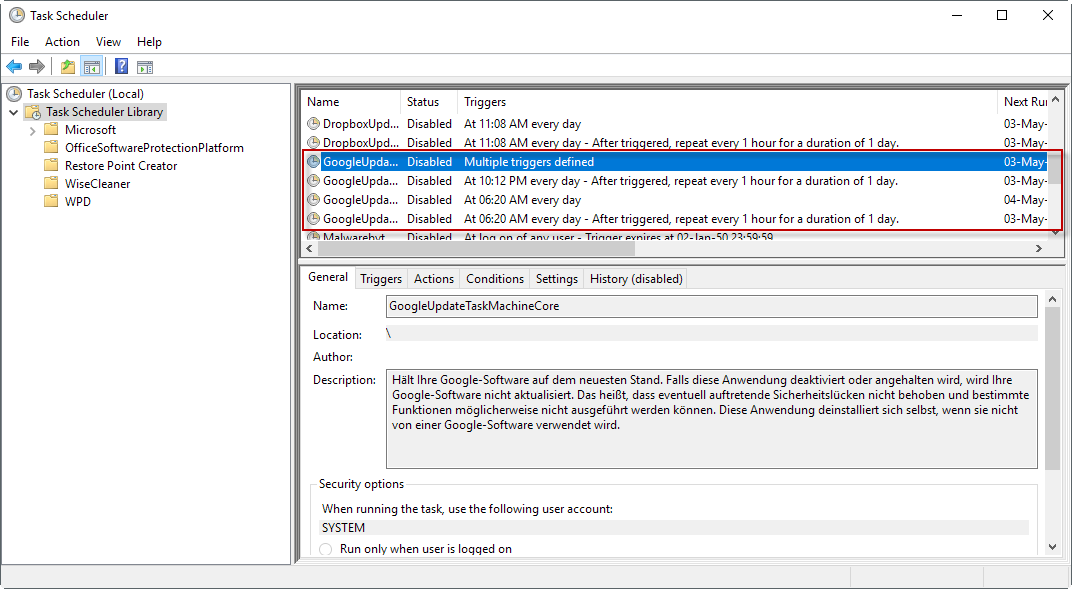
Task: Switch to the Conditions tab
Action: [x=495, y=279]
